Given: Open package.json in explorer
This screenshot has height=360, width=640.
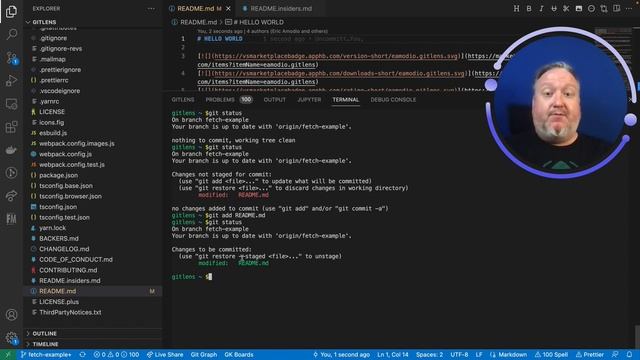Looking at the screenshot, I should (x=58, y=175).
